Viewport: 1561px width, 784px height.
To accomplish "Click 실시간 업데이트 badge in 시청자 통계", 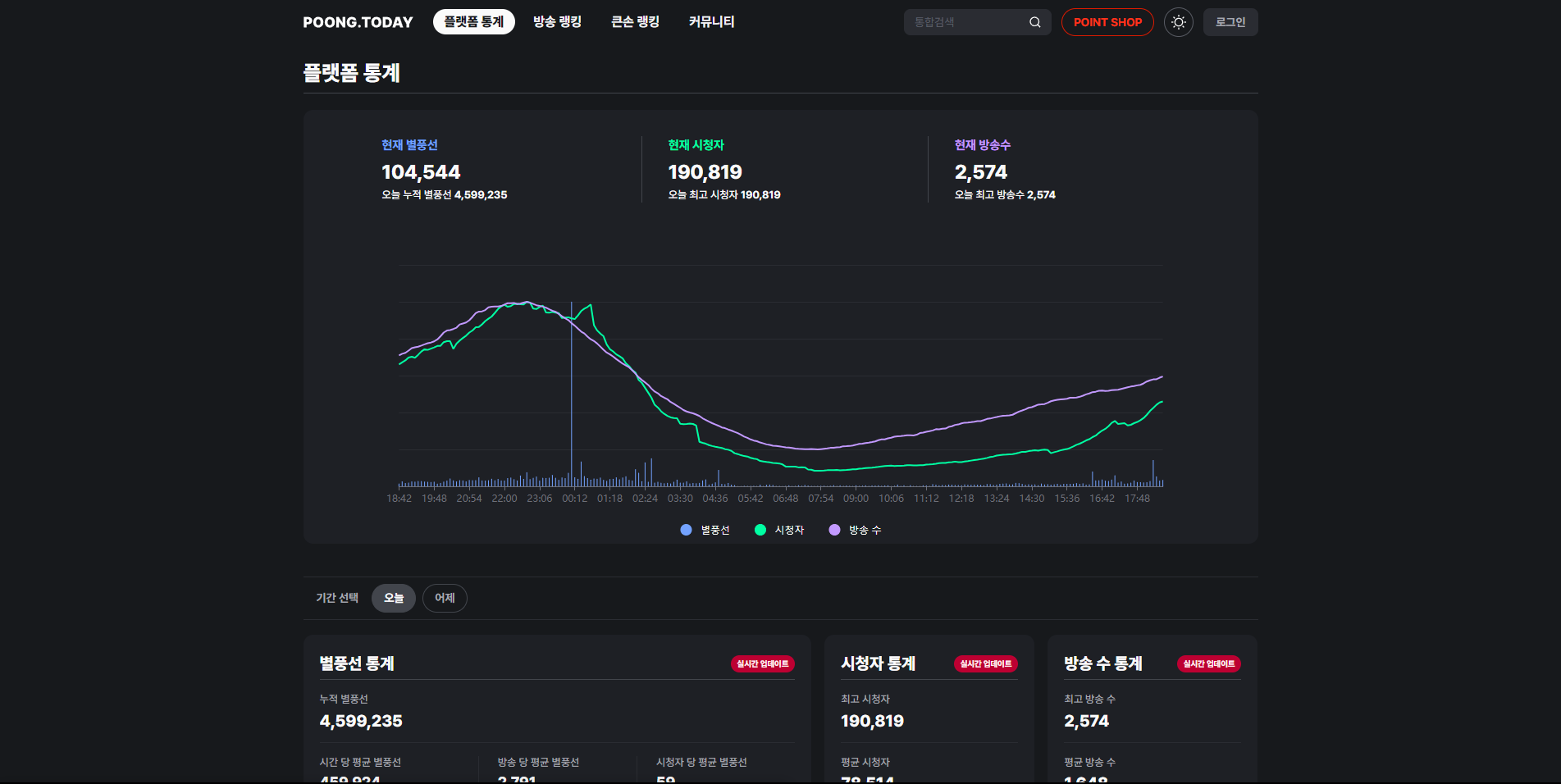I will tap(985, 663).
